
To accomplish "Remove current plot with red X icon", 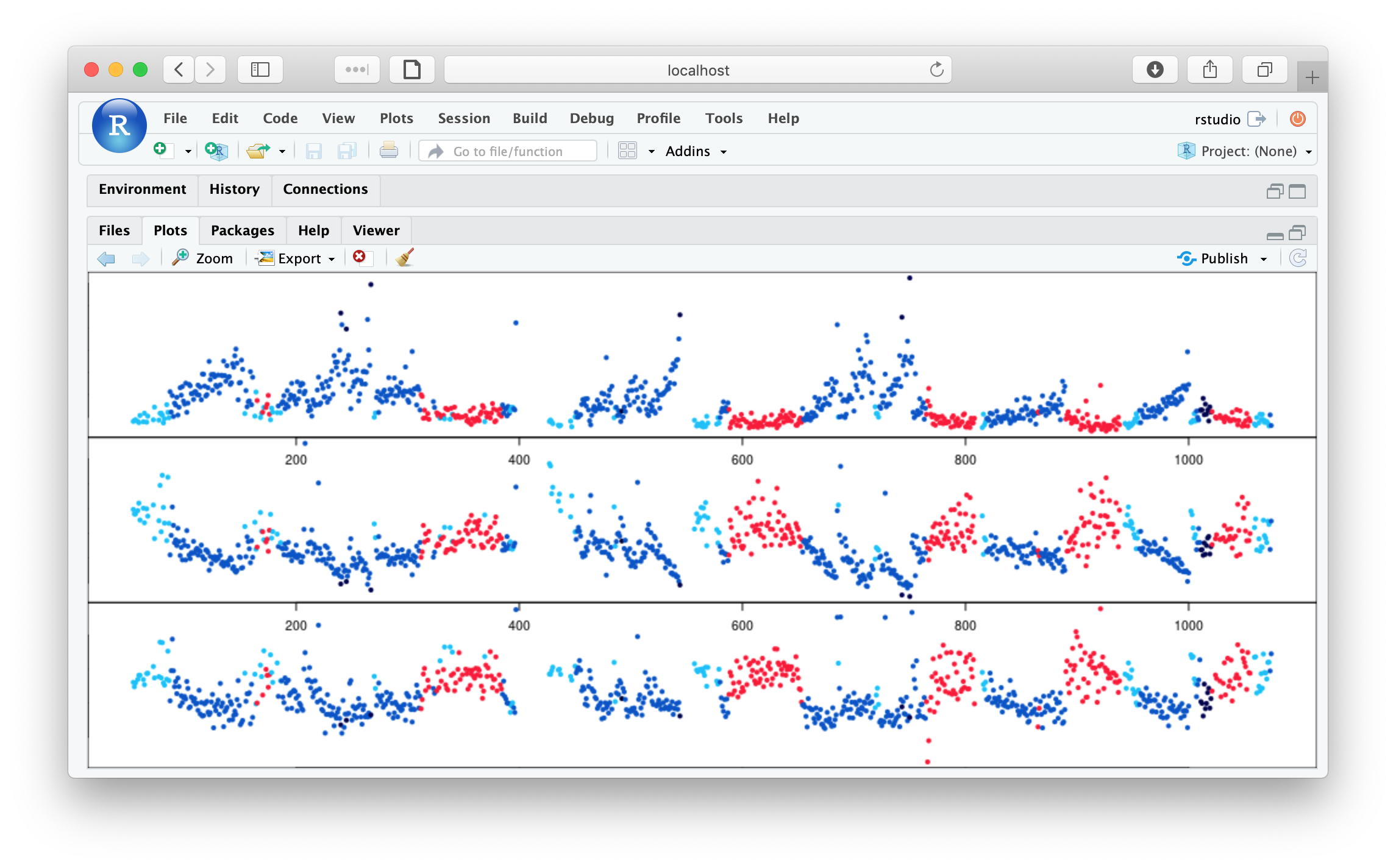I will pos(360,257).
